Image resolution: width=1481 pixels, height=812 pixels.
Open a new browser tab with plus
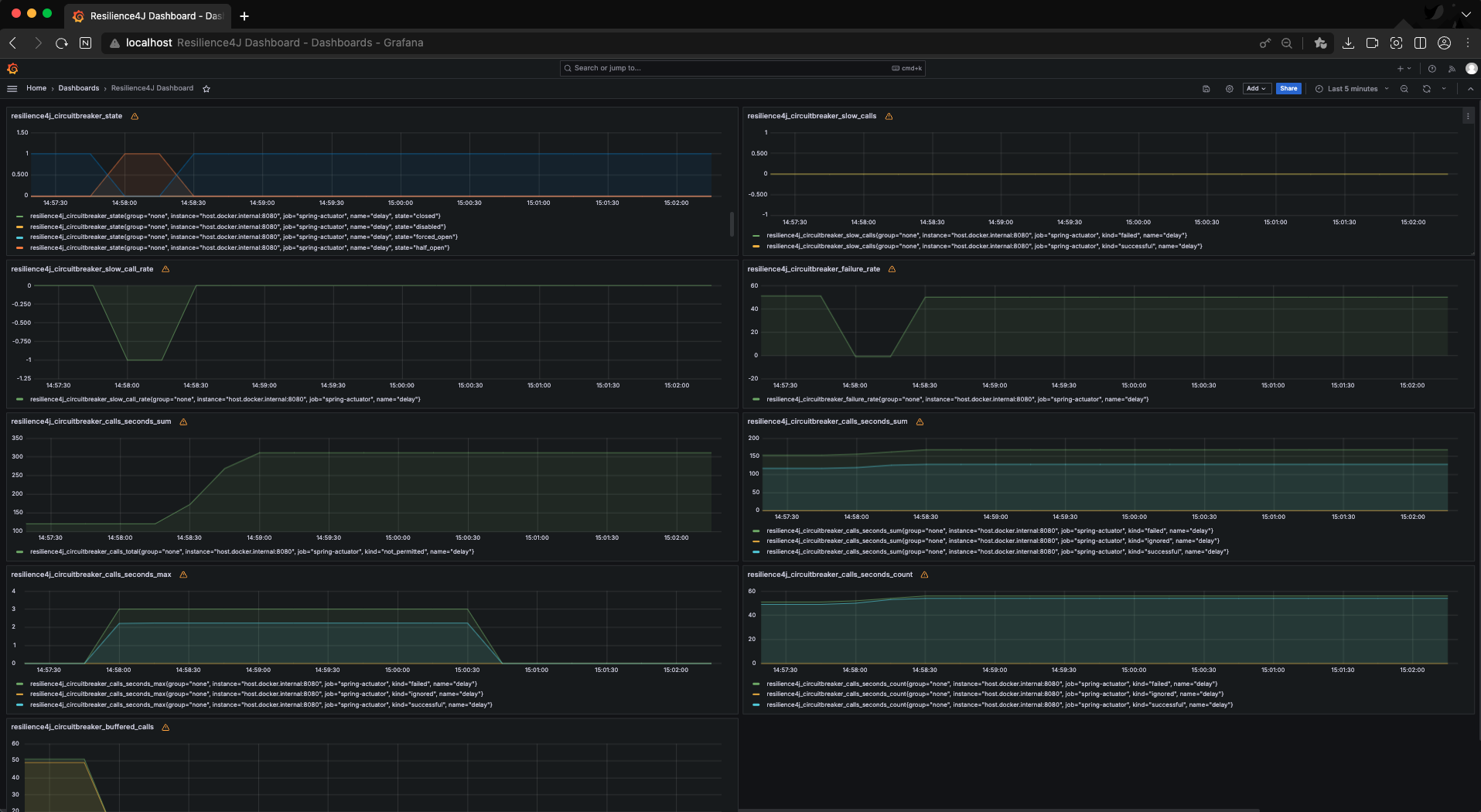(244, 16)
